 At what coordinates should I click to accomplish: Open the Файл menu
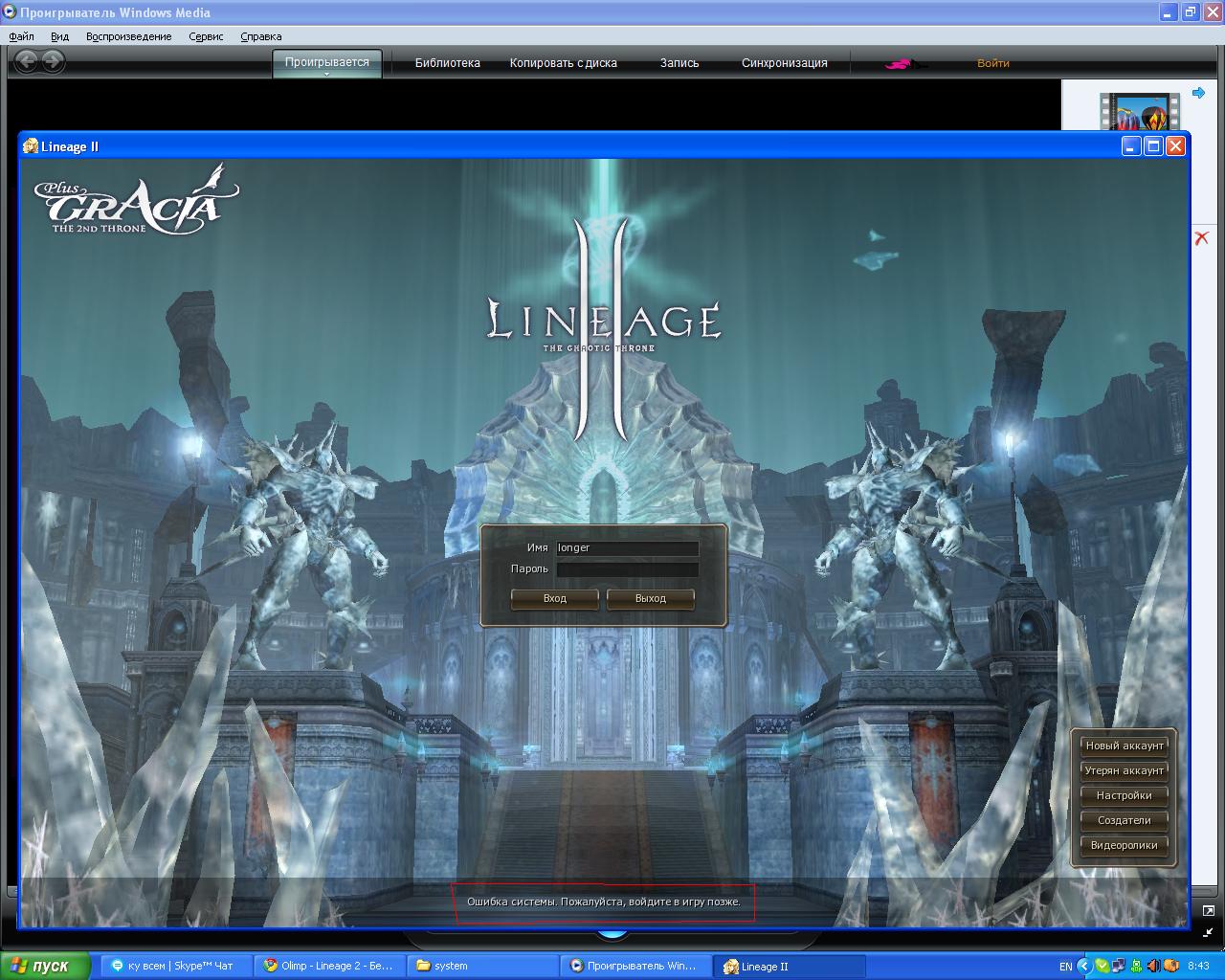21,36
